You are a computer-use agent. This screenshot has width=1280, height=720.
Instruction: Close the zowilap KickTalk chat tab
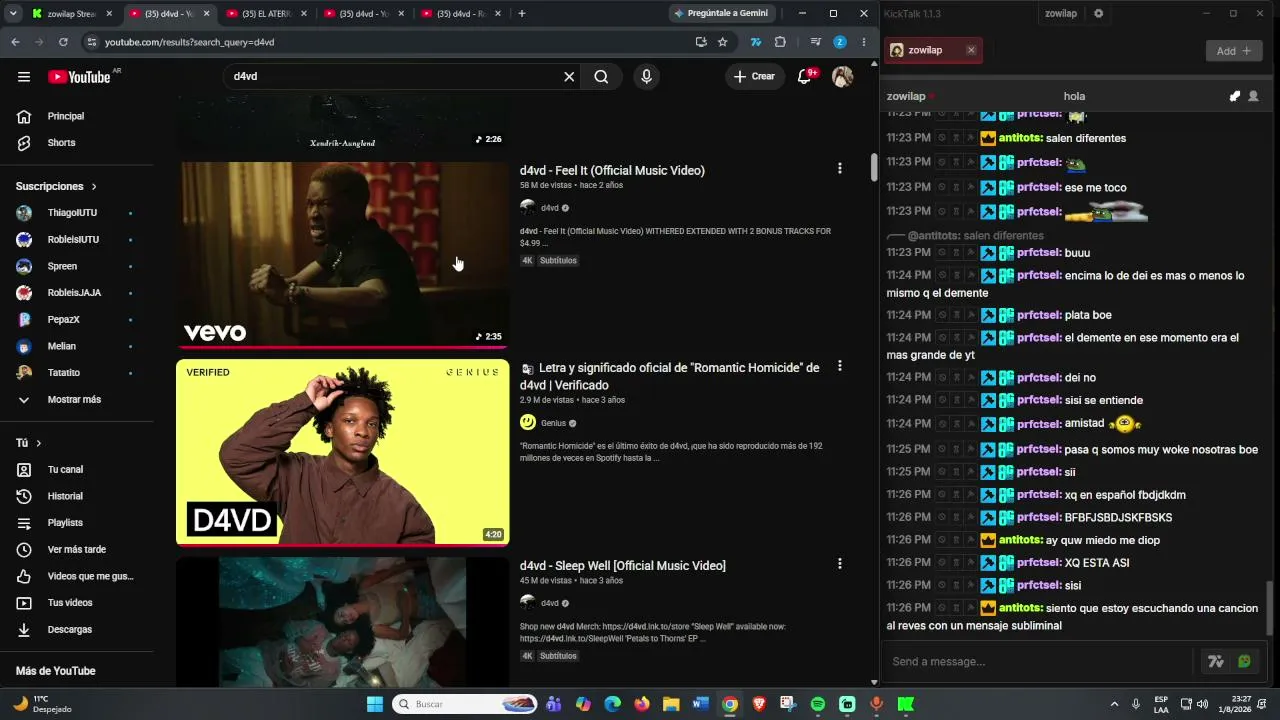[x=971, y=50]
